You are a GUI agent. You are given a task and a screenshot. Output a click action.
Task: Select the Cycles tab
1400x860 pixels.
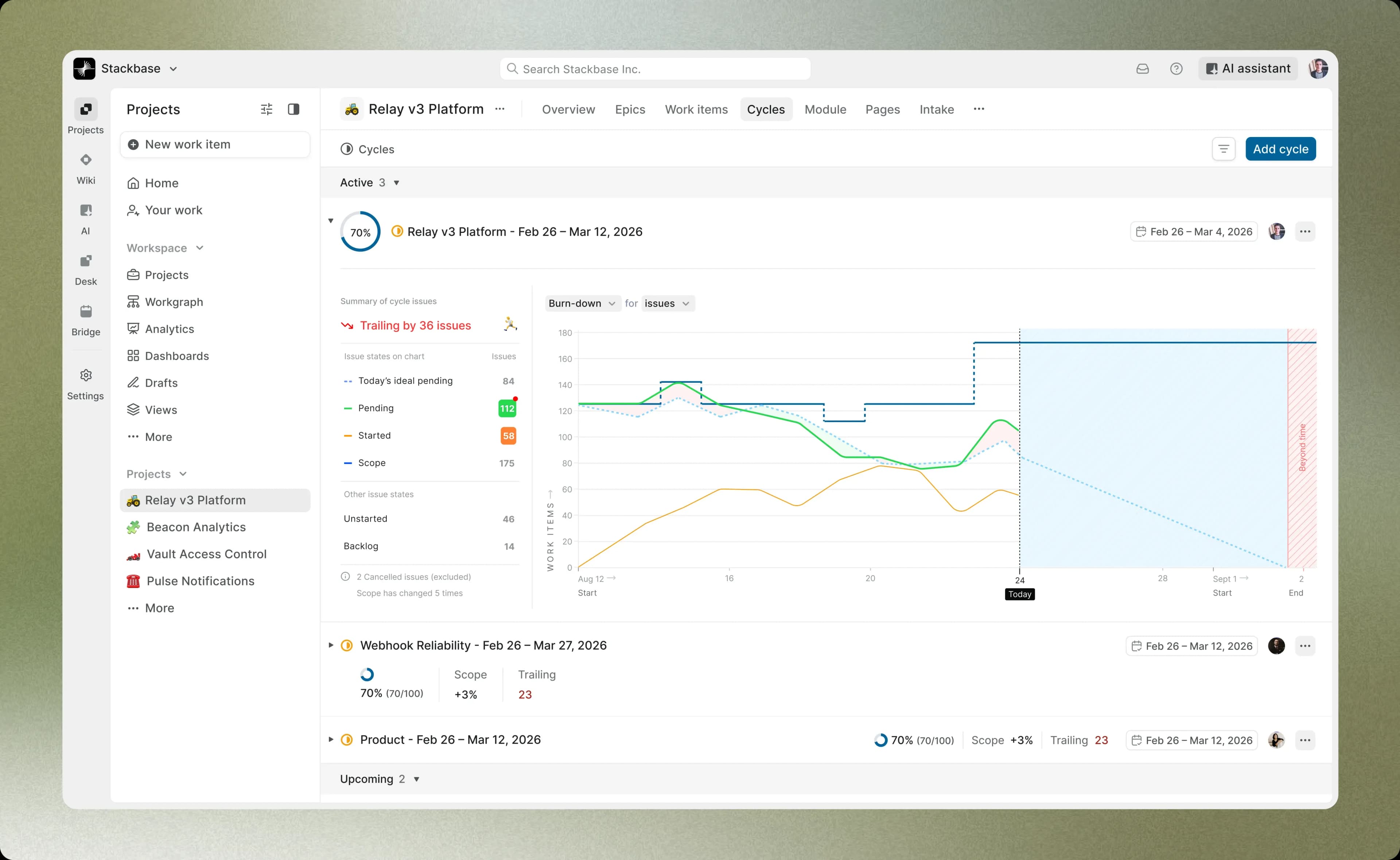[766, 109]
